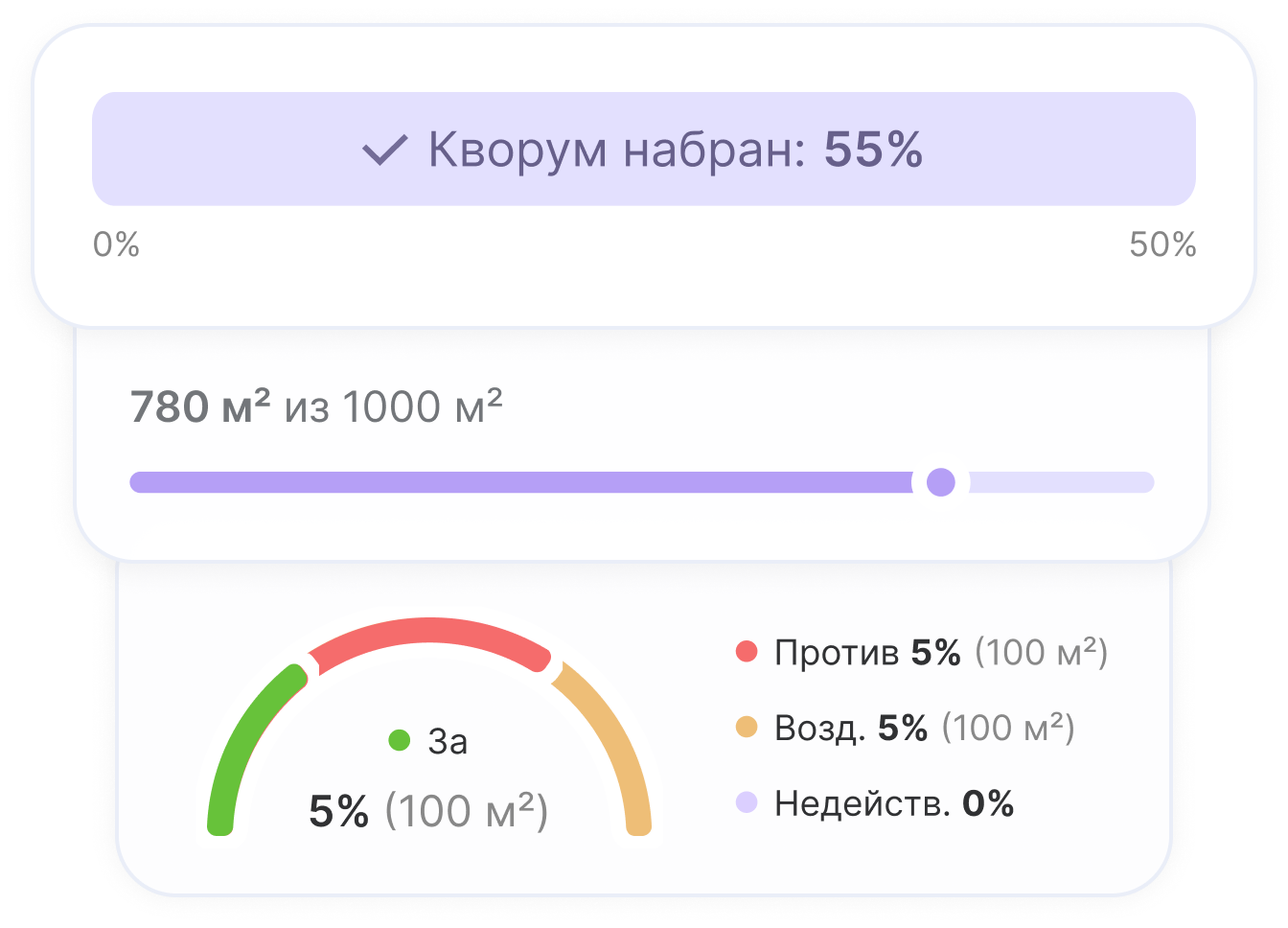Screen dimensions: 1288x928
Task: Click the slider's round purple handle
Action: tap(941, 482)
